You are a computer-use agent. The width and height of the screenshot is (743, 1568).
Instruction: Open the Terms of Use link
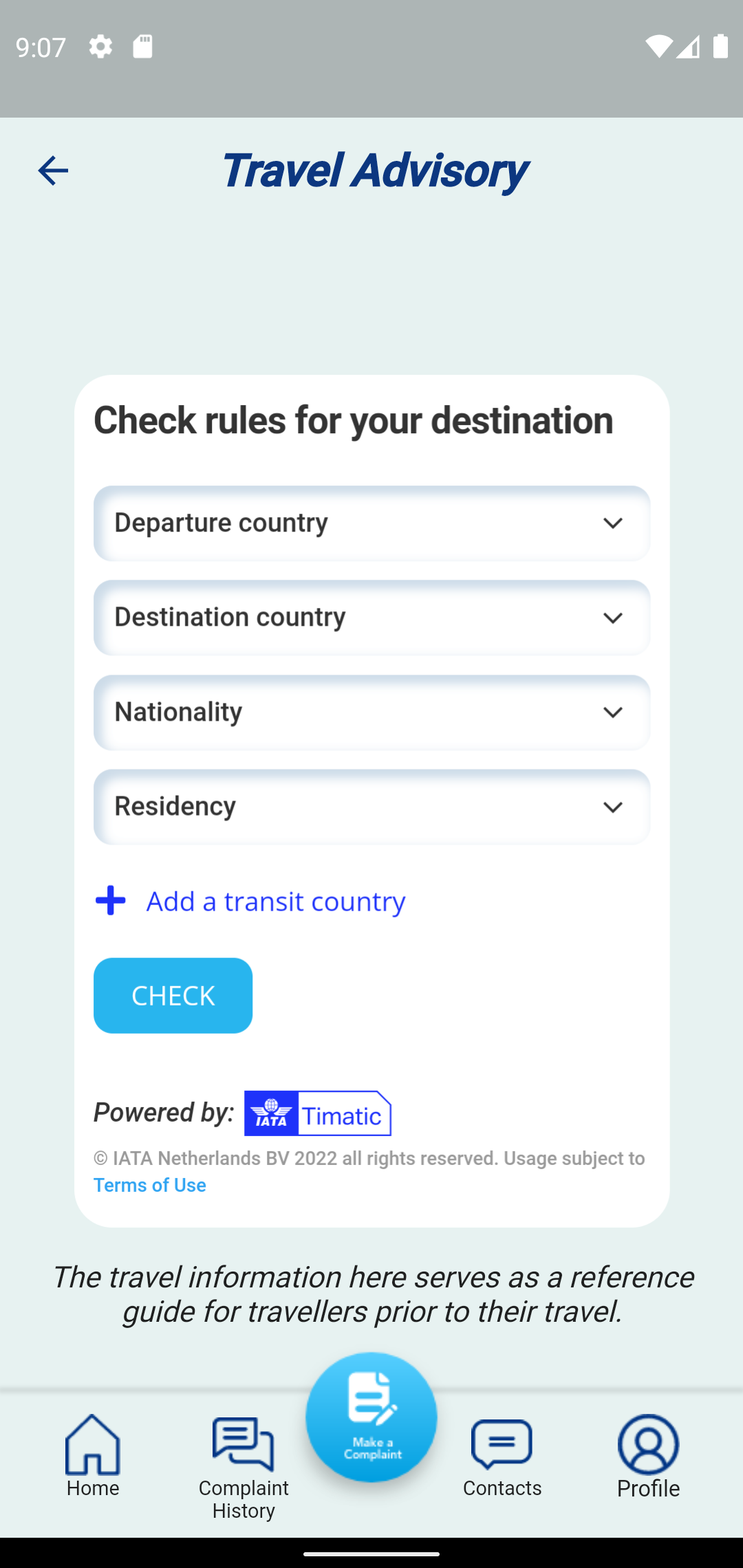149,1186
